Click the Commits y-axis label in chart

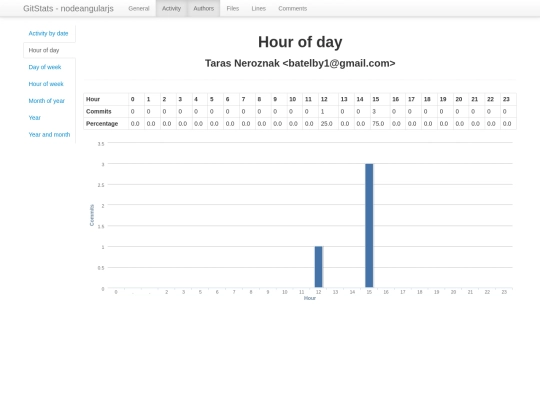[92, 215]
